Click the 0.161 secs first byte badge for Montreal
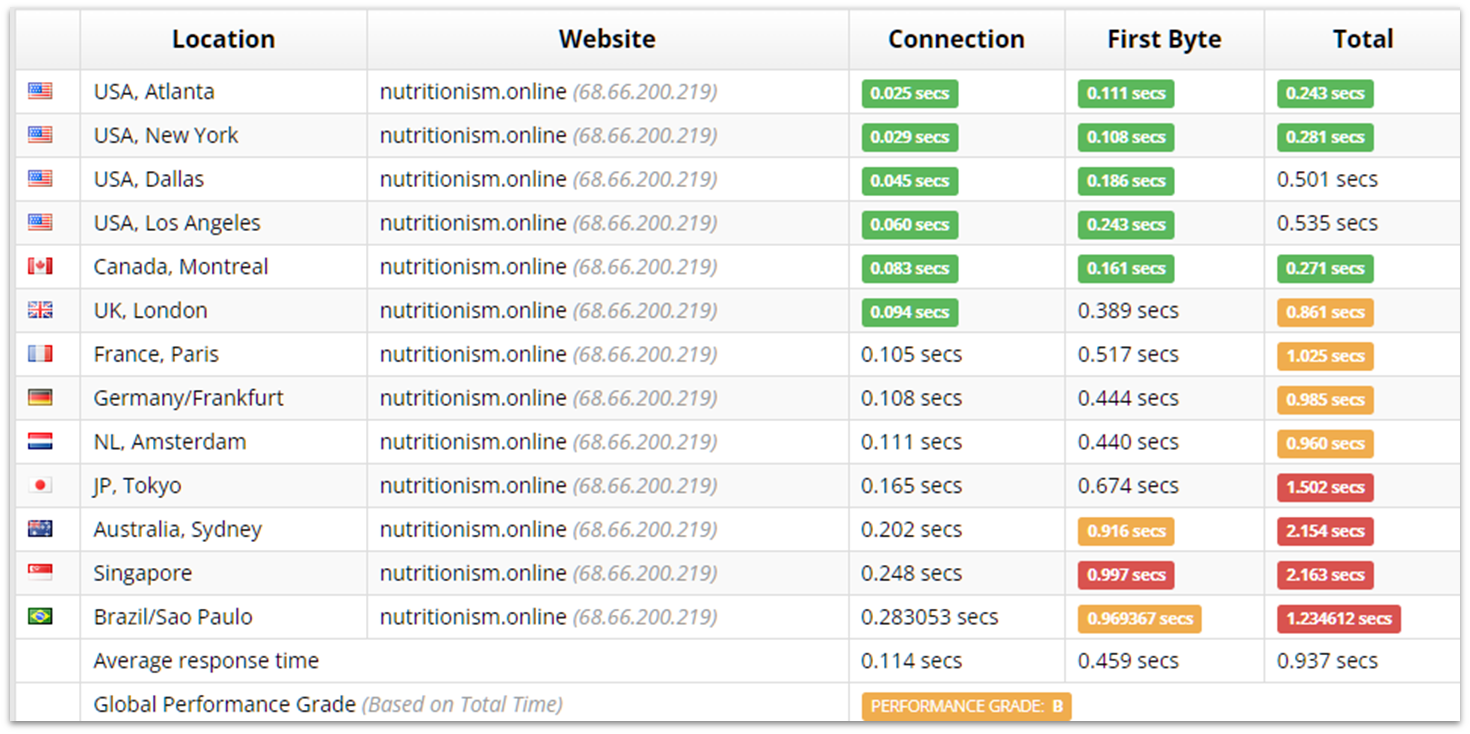The width and height of the screenshot is (1470, 734). 1126,268
